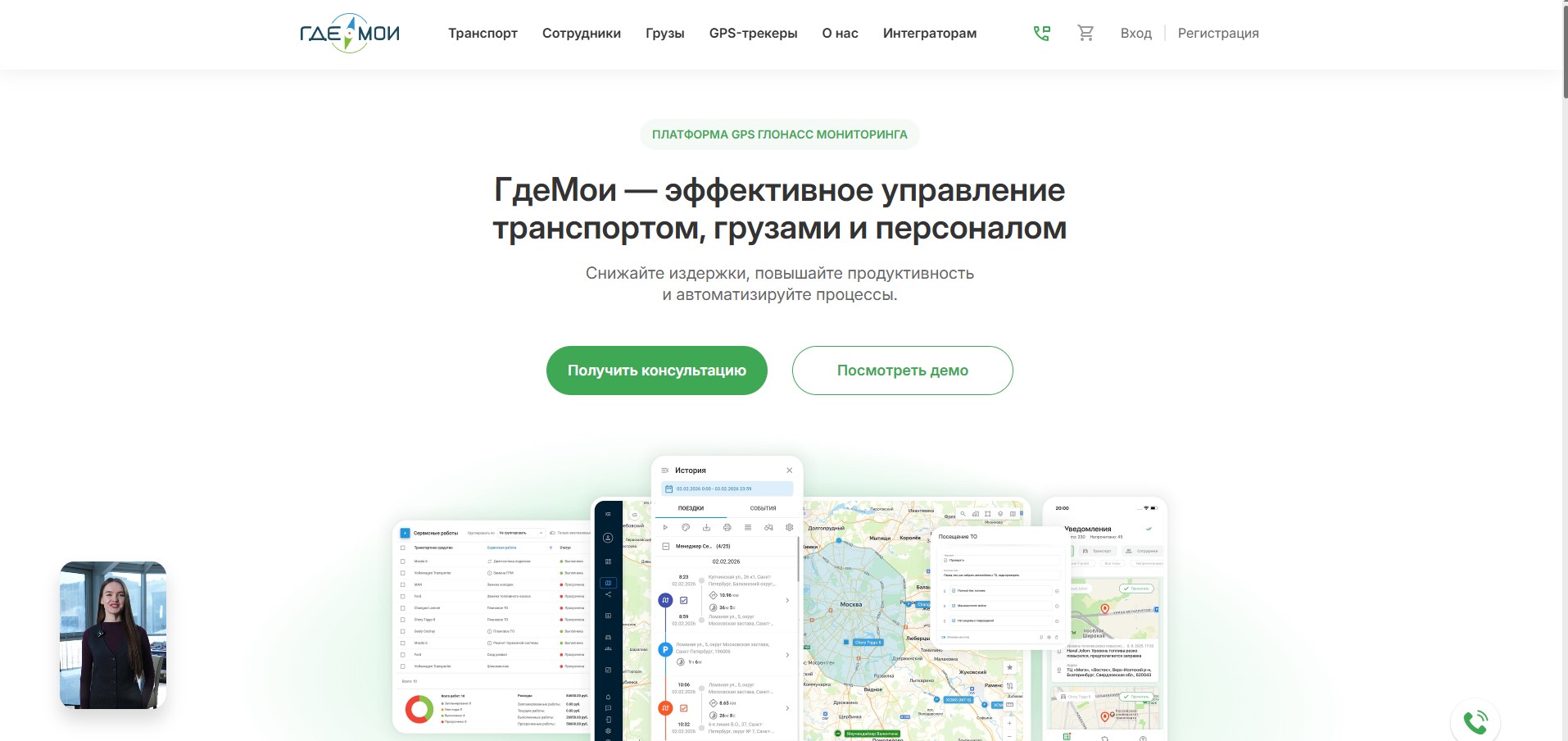Toggle the checkbox for the 10:06 trip

tap(684, 707)
